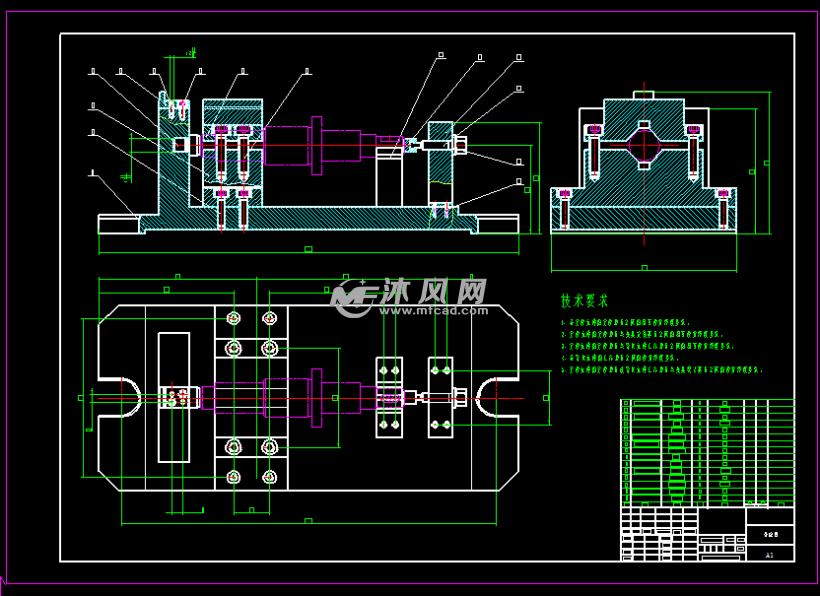The width and height of the screenshot is (820, 596).
Task: Click the hex nut at the right end of the front view
Action: [460, 145]
